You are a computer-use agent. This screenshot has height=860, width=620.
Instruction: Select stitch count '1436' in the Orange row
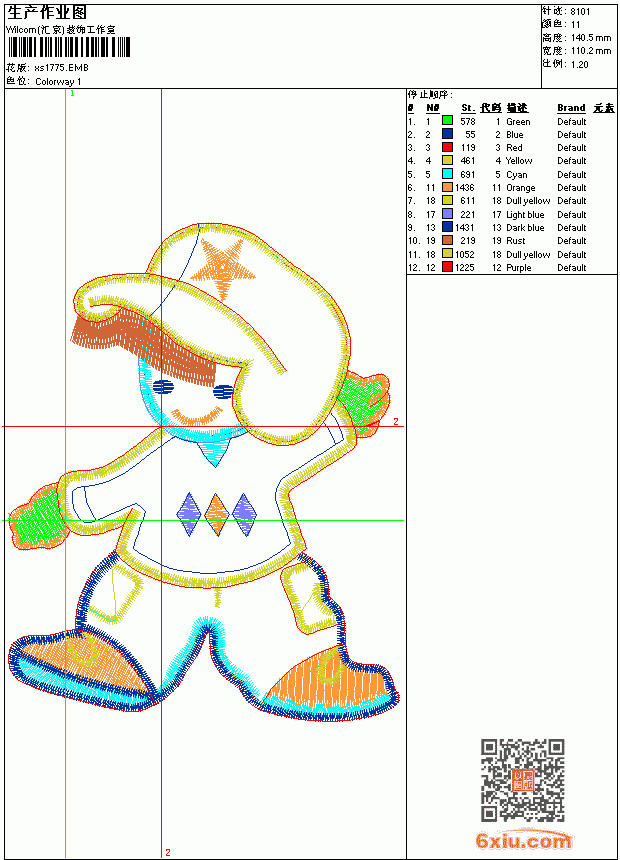[465, 188]
